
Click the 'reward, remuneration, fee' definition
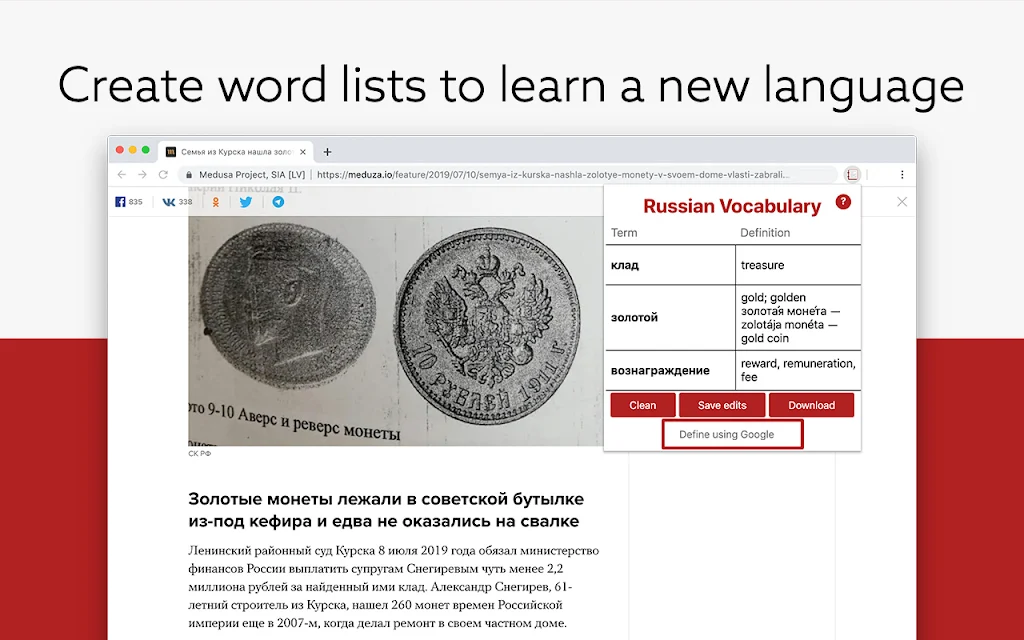[798, 370]
